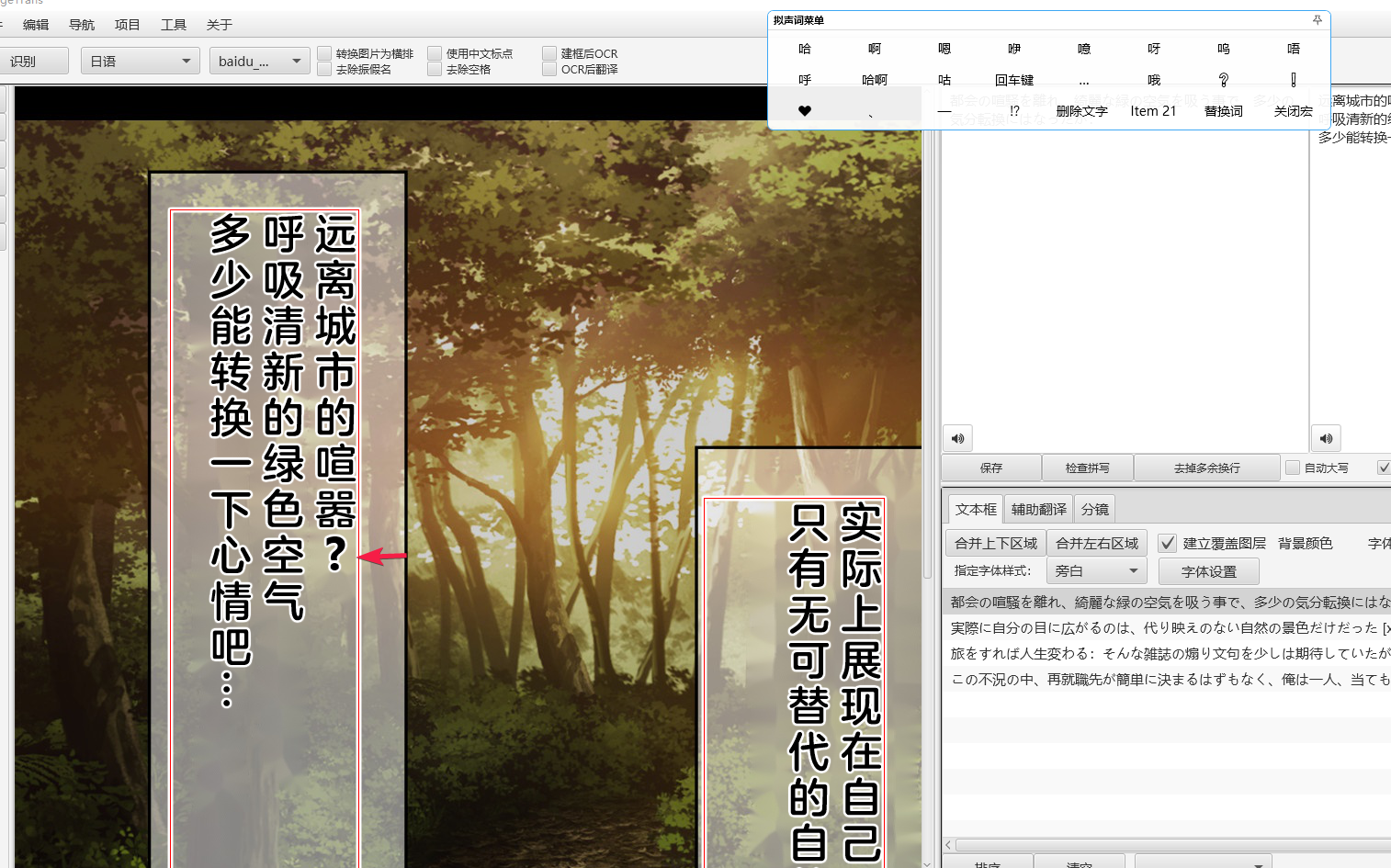Image resolution: width=1391 pixels, height=868 pixels.
Task: Insert 啊 from the onomatopoeia menu
Action: coord(875,49)
